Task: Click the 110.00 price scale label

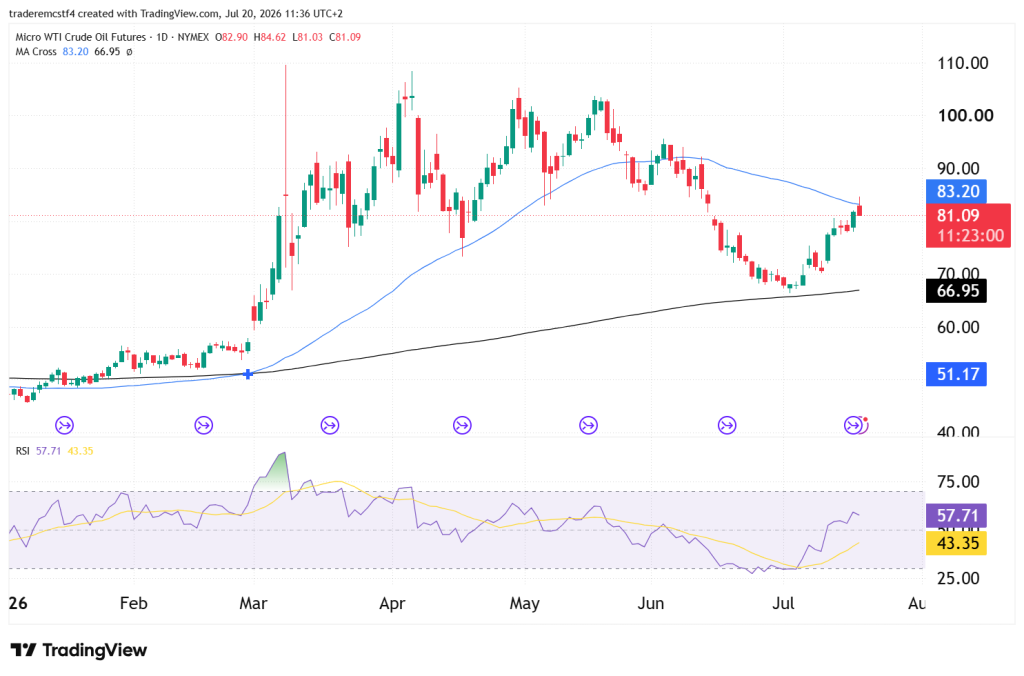Action: coord(963,63)
